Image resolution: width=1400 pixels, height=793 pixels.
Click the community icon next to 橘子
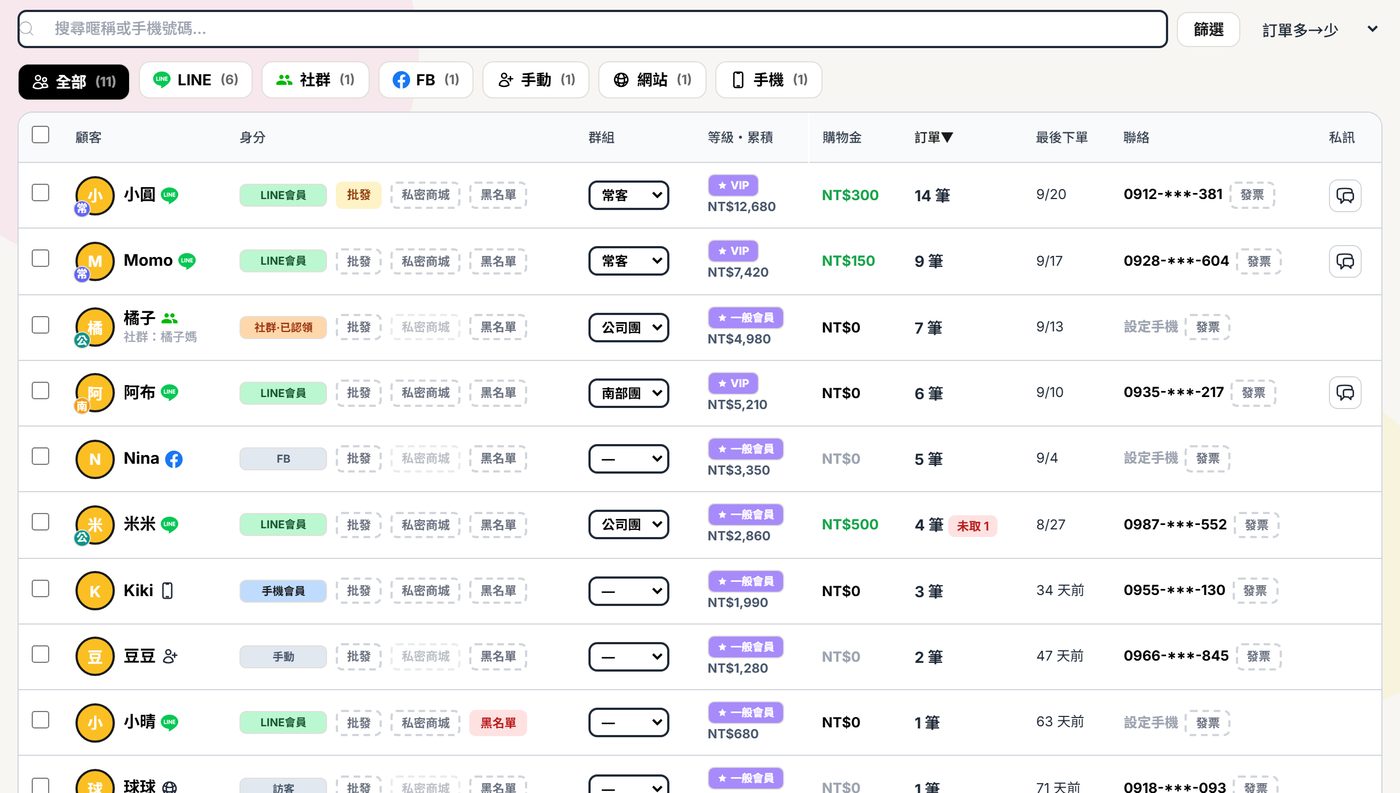tap(169, 318)
